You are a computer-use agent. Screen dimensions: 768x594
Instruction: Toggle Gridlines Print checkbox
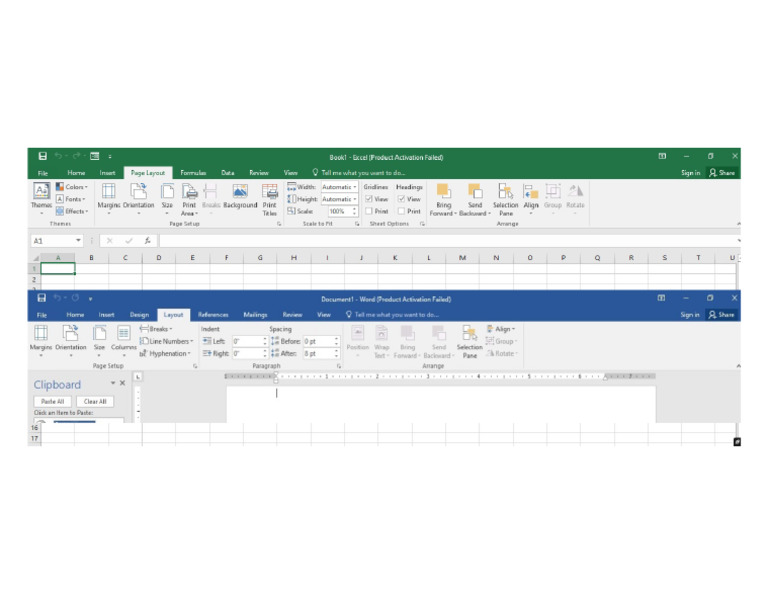[x=369, y=211]
